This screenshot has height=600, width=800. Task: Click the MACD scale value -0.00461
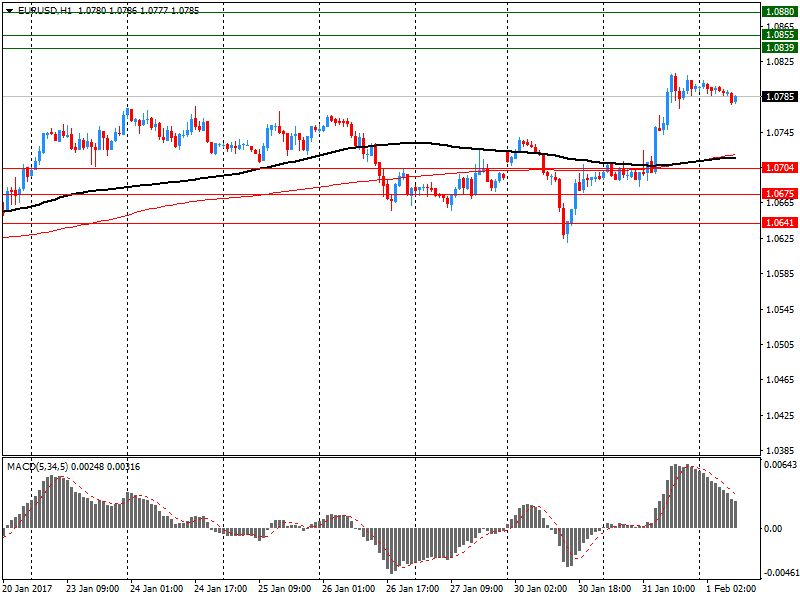click(781, 573)
